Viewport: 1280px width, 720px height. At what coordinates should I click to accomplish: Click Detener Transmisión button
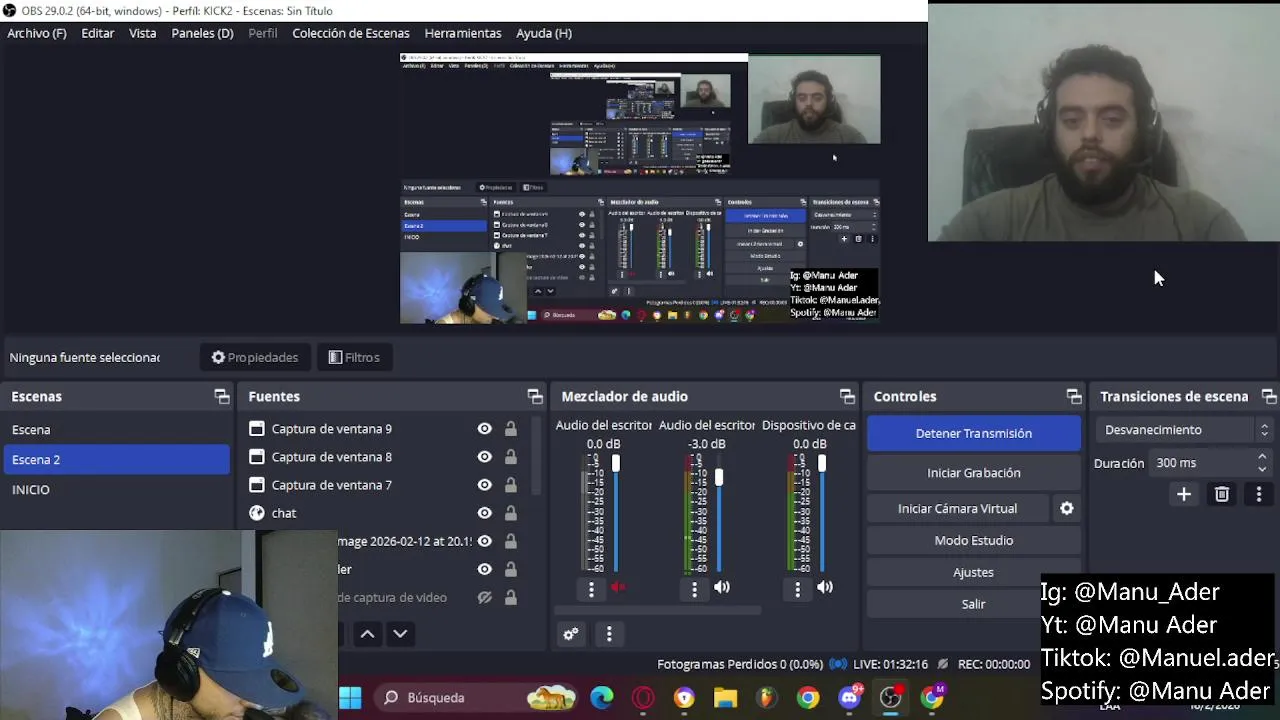[x=974, y=433]
